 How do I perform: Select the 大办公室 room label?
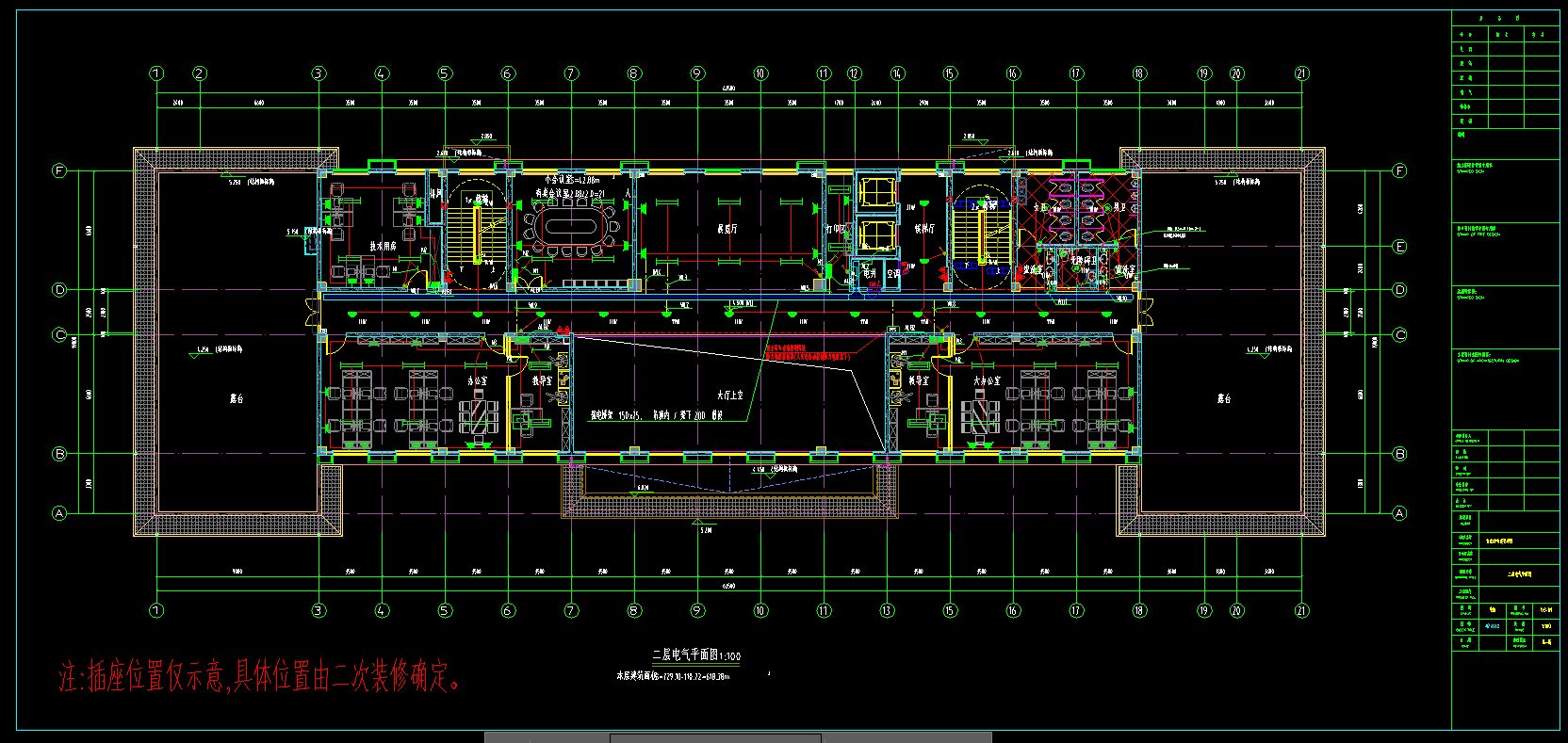pos(987,380)
